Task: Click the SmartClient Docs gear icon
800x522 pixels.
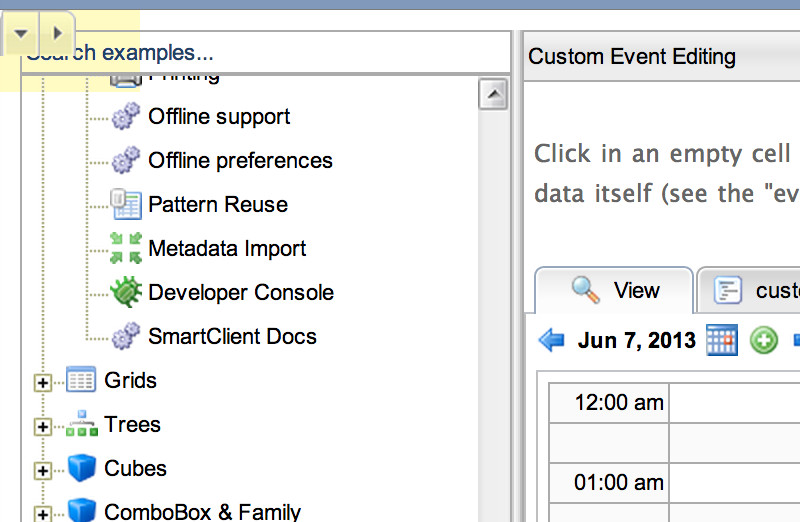Action: point(125,337)
